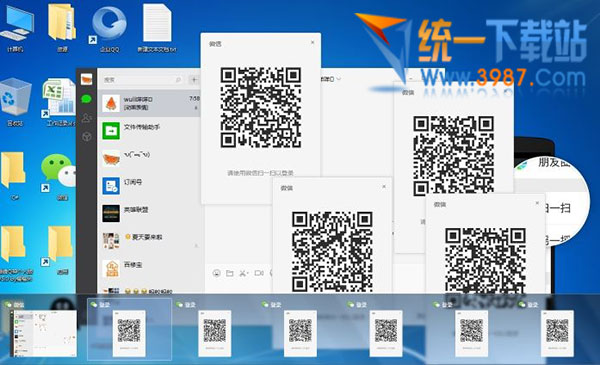600x365 pixels.
Task: Open the text document file on desktop
Action: (157, 28)
